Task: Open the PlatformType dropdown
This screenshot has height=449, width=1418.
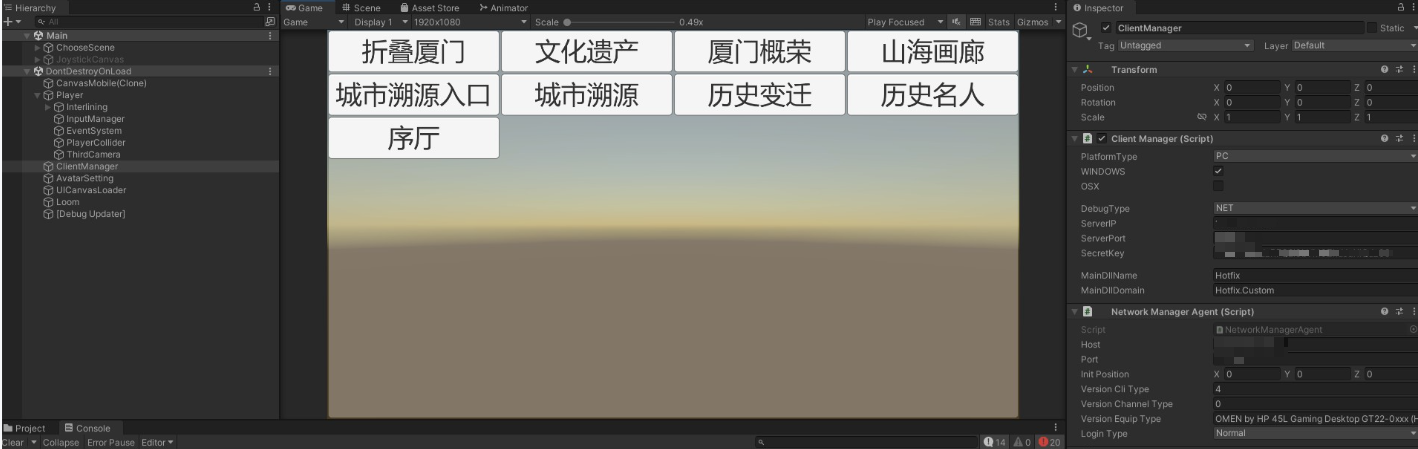Action: point(1314,157)
